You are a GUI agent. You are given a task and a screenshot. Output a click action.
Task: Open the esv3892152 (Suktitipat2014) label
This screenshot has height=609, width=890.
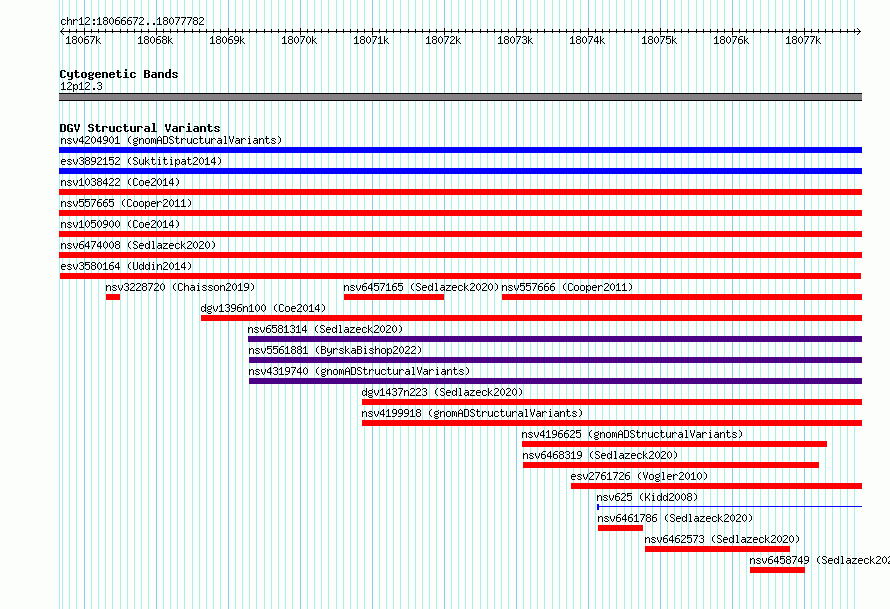(x=141, y=161)
